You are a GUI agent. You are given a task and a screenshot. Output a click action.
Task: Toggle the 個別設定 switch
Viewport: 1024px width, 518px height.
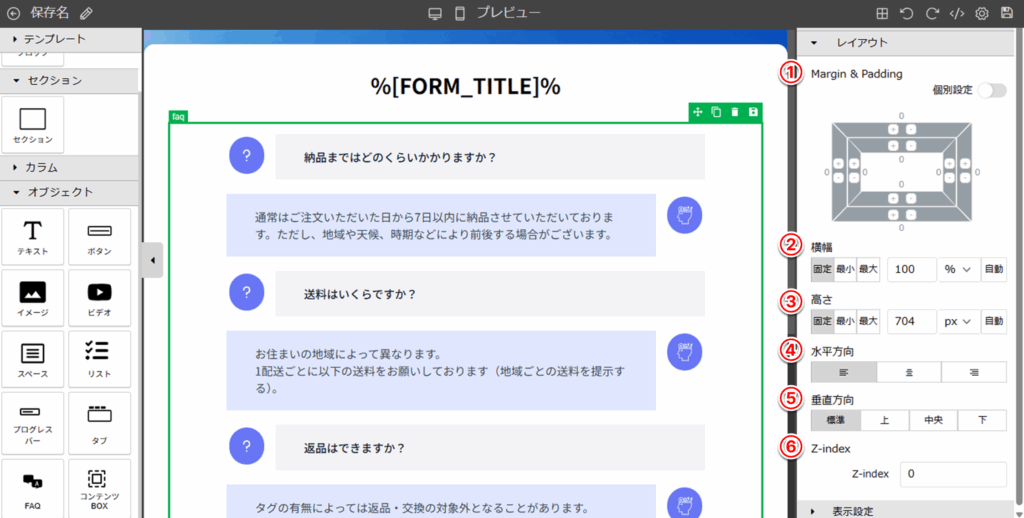pos(992,91)
